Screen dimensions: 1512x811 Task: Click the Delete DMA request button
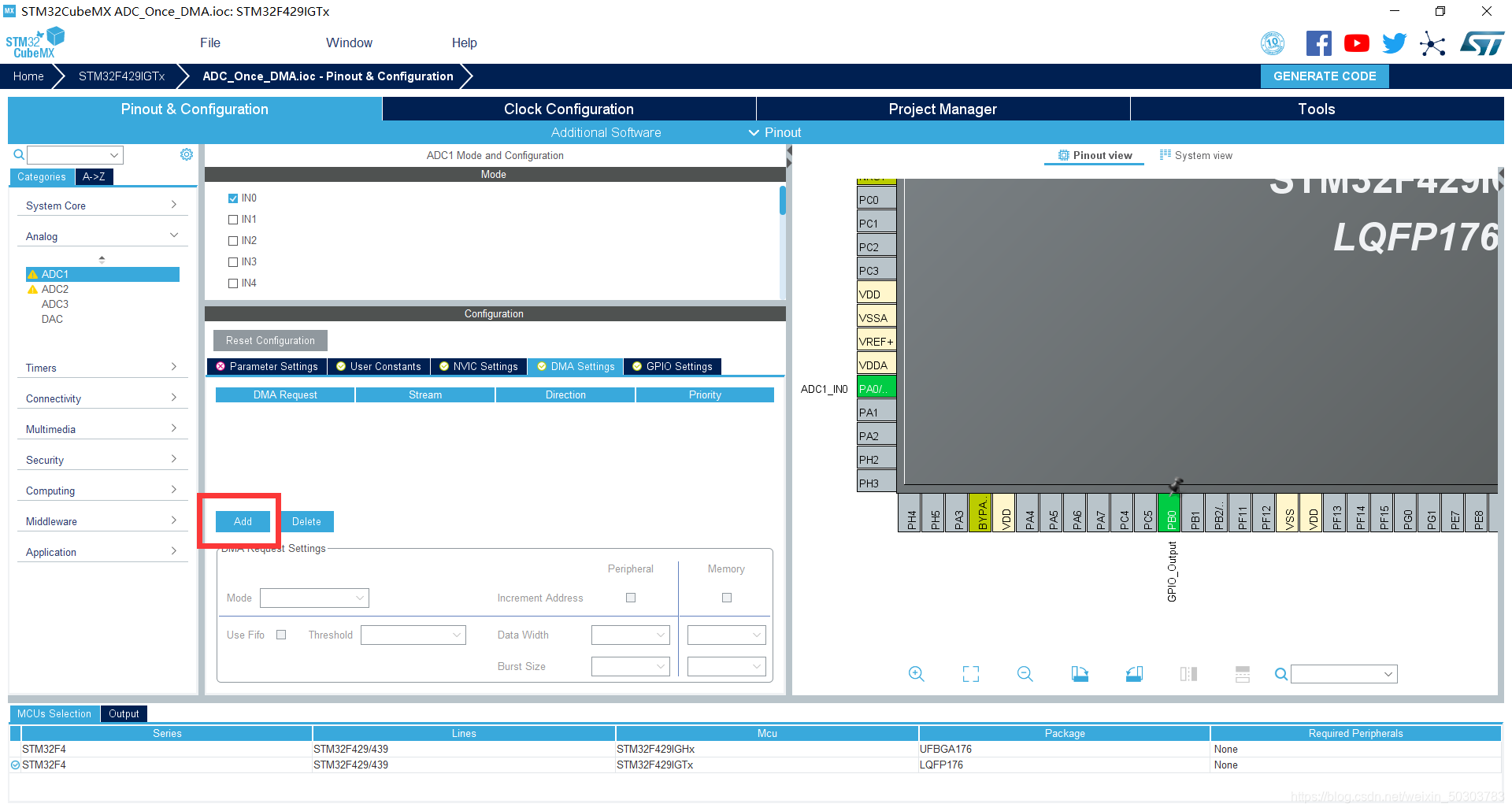306,521
